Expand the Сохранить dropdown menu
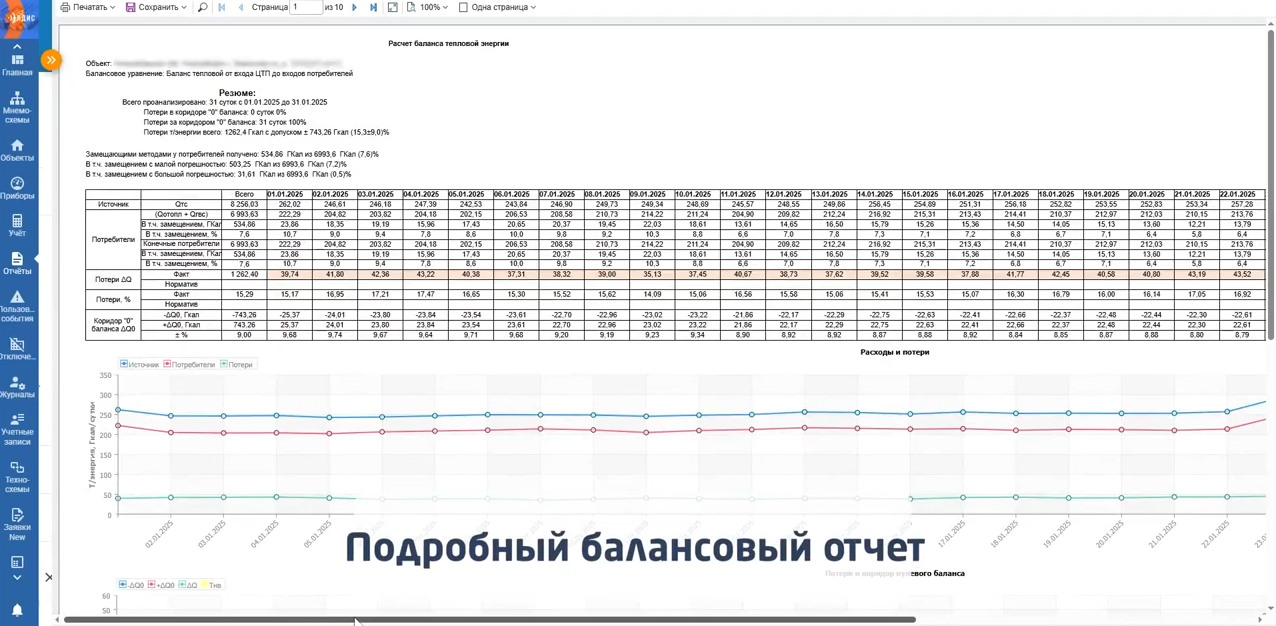The width and height of the screenshot is (1276, 626). [x=156, y=7]
